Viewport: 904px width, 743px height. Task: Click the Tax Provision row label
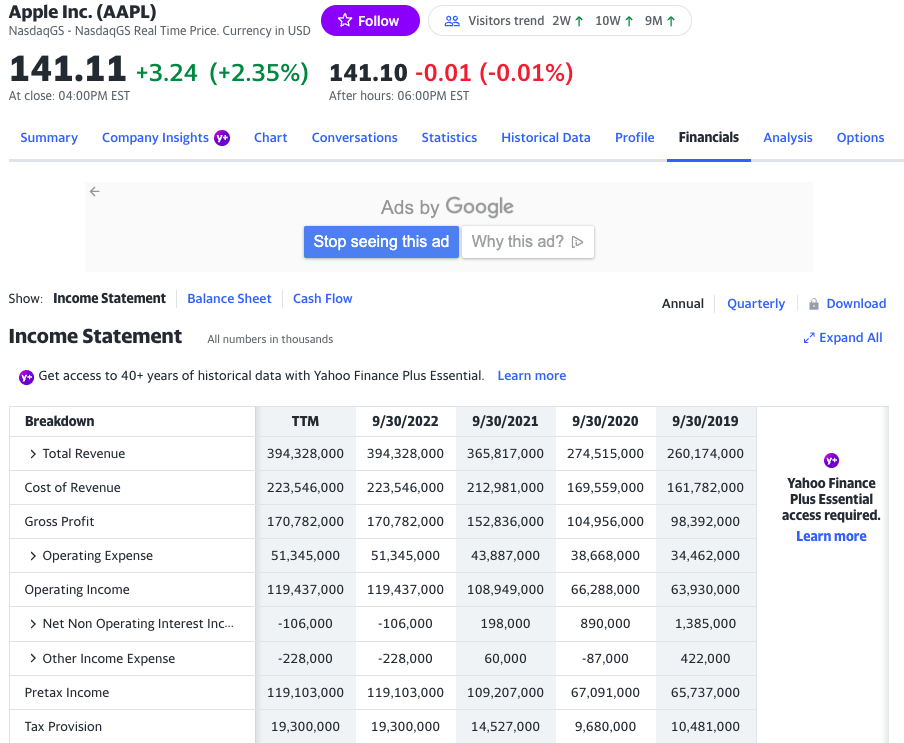(63, 727)
